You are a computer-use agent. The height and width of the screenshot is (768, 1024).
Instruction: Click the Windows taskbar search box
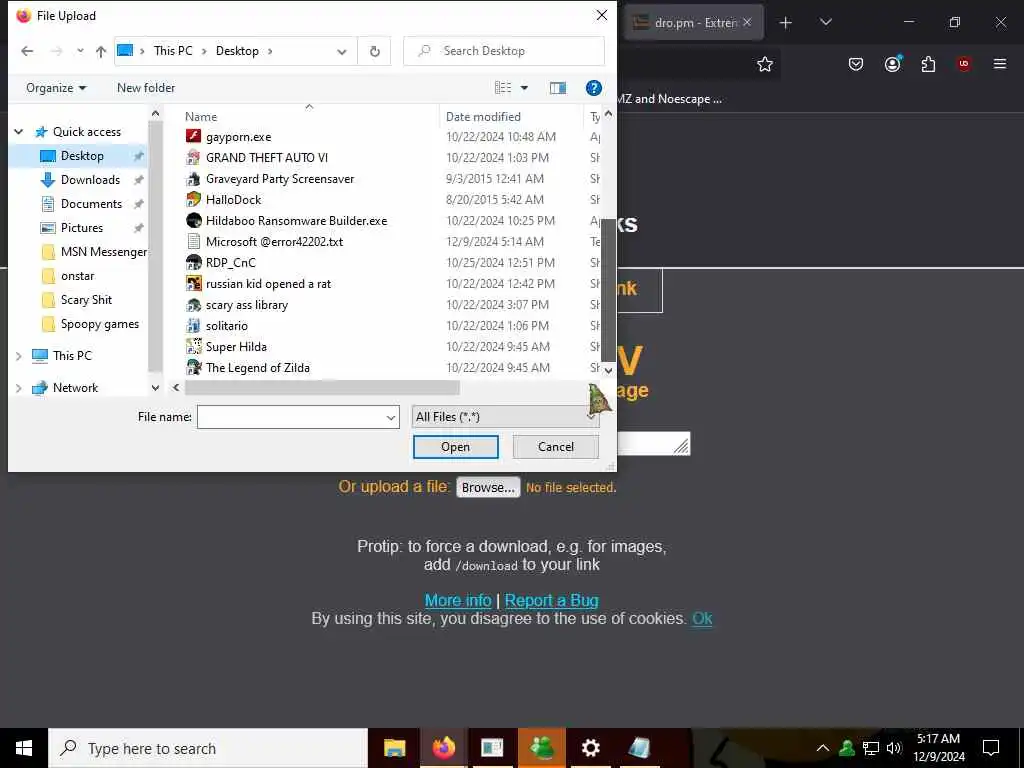pyautogui.click(x=208, y=748)
